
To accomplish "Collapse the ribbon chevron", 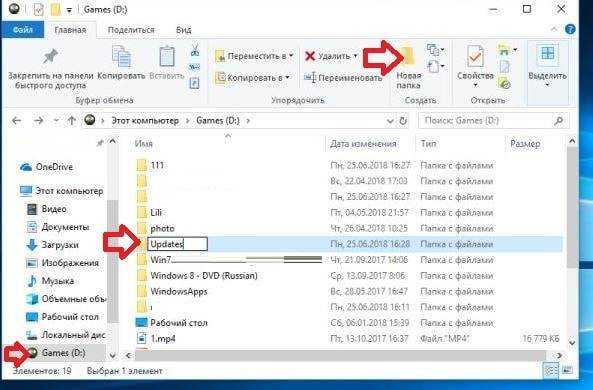I will tap(554, 29).
